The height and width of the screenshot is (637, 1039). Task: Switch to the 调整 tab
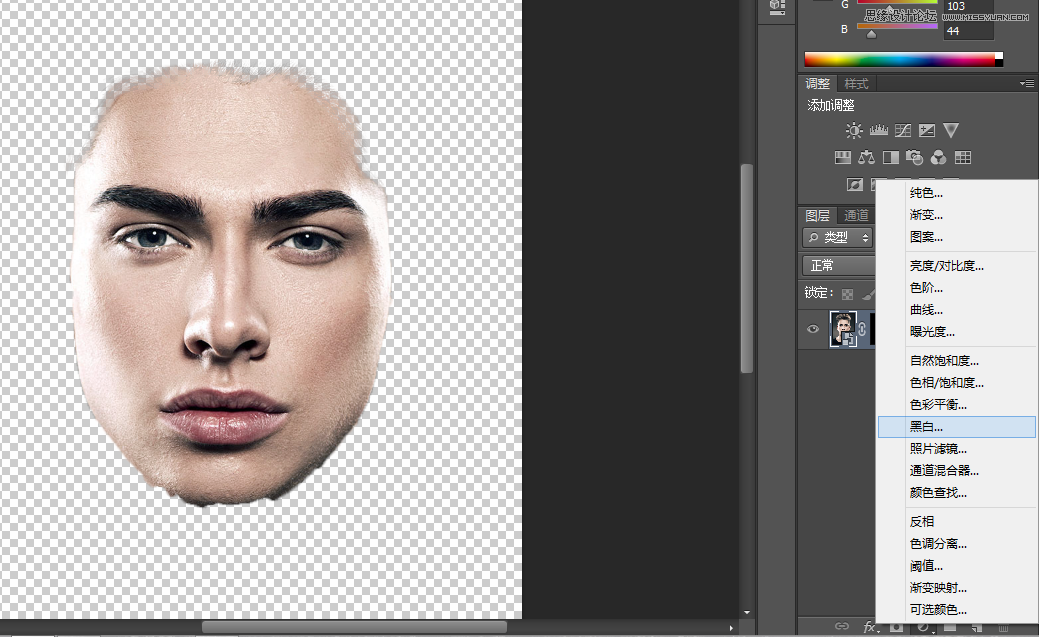click(818, 84)
